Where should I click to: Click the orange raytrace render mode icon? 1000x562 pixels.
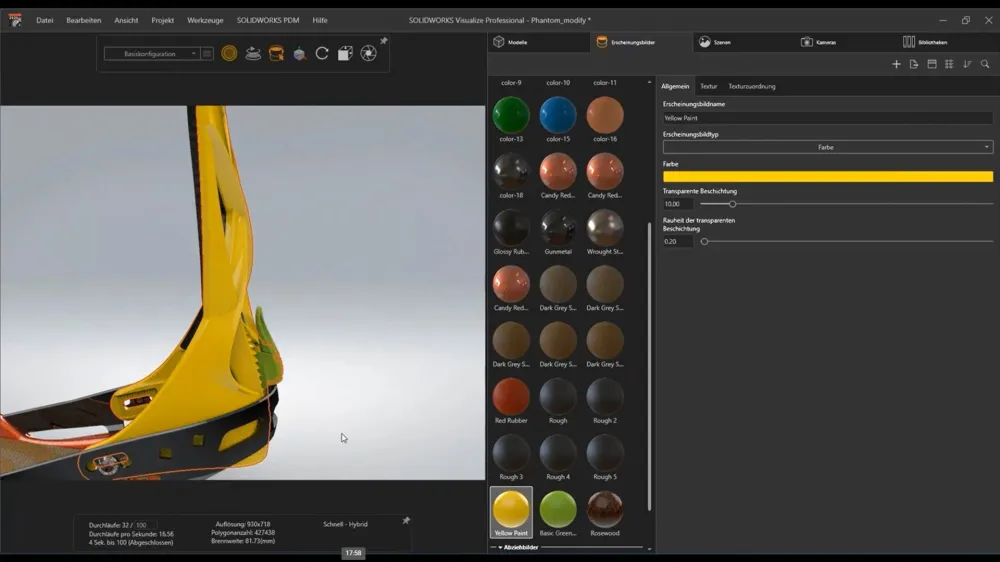coord(229,54)
